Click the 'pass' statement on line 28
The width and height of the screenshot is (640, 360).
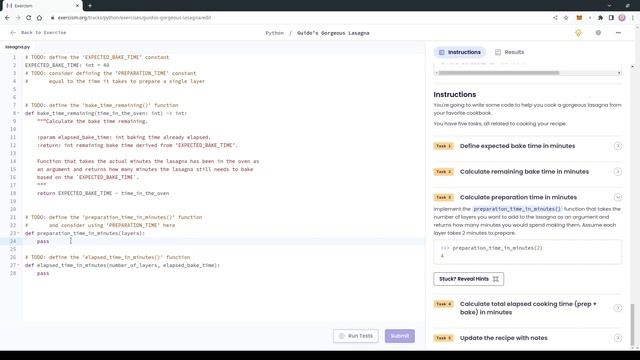click(x=43, y=273)
